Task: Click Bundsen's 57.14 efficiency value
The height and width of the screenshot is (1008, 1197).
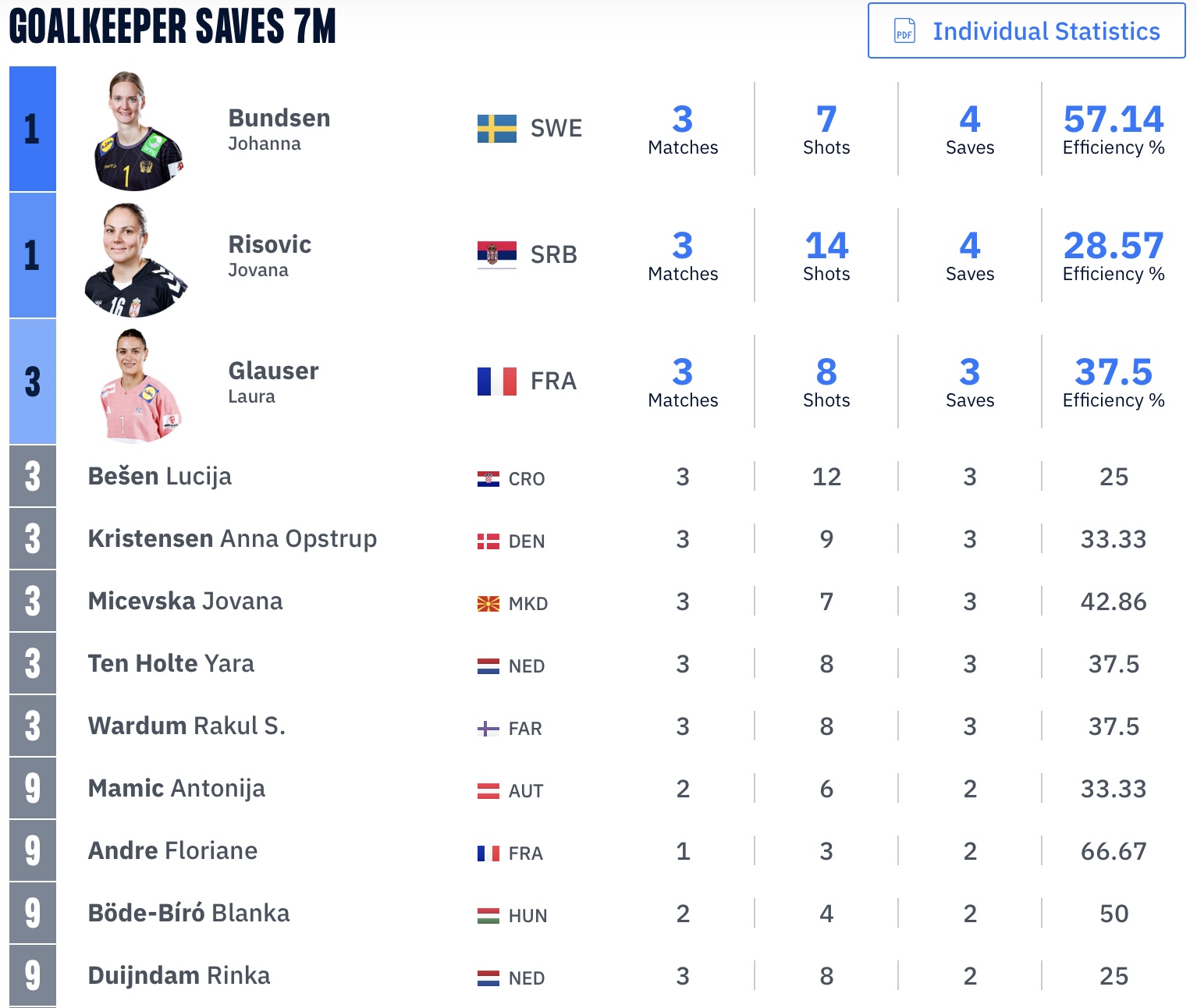Action: [x=1113, y=120]
